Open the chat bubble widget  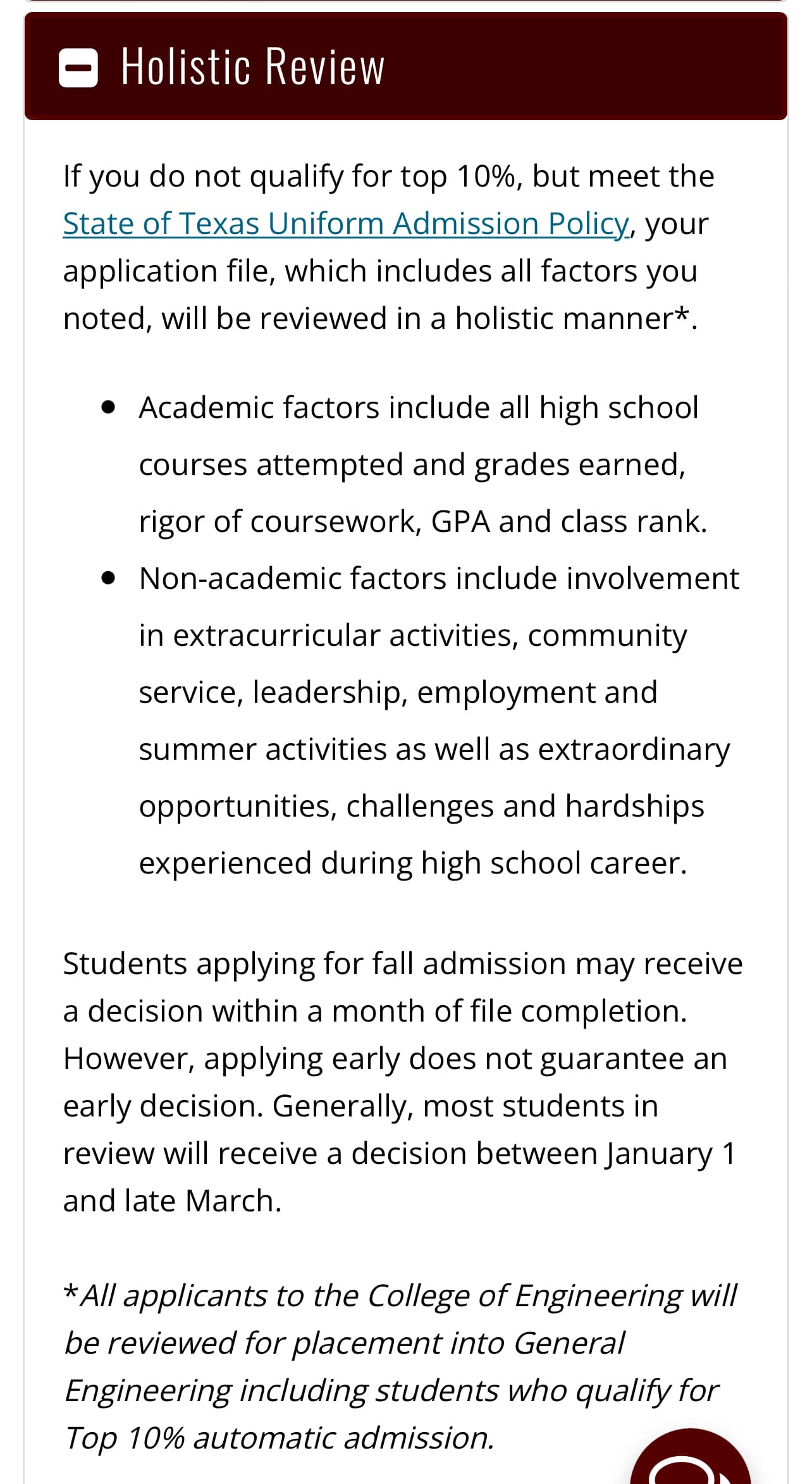[691, 1462]
